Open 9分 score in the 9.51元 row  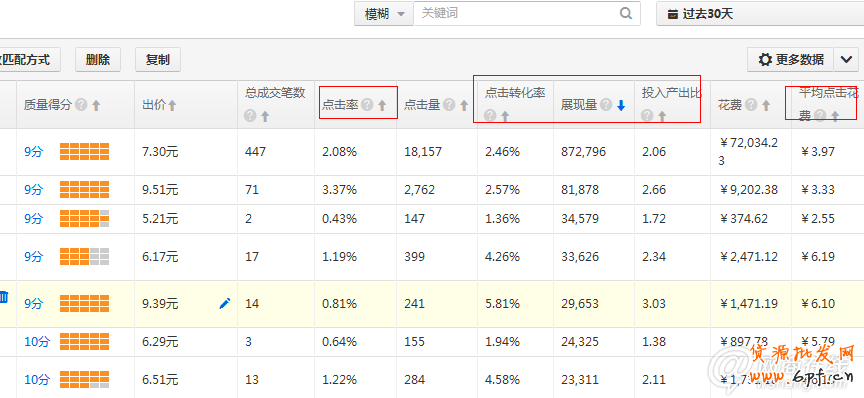33,190
